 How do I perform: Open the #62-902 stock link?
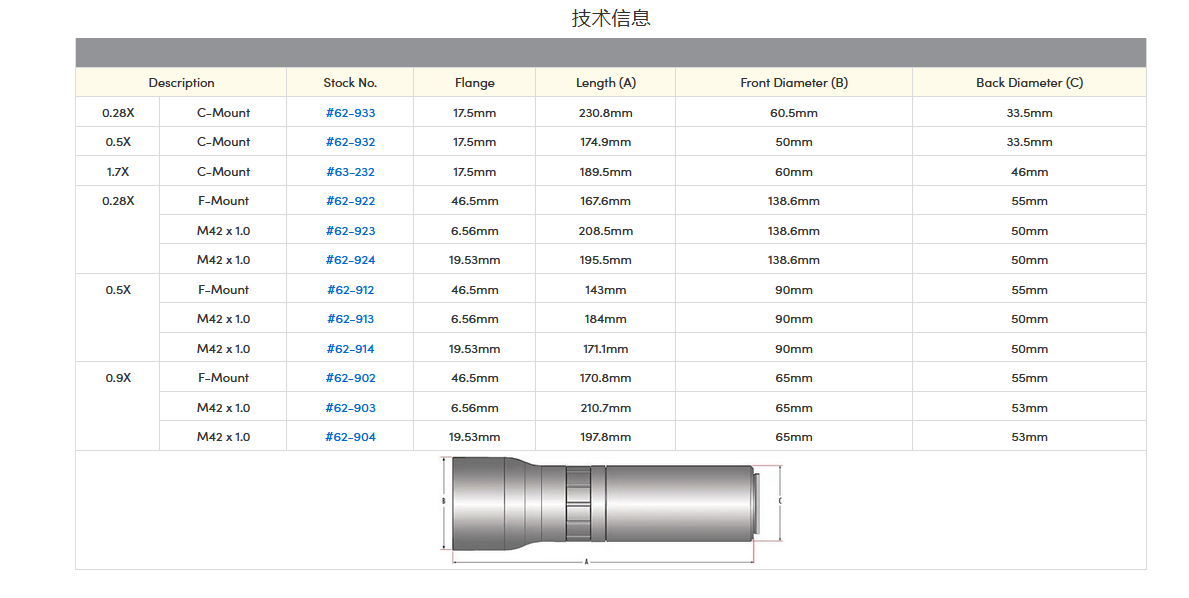point(350,378)
